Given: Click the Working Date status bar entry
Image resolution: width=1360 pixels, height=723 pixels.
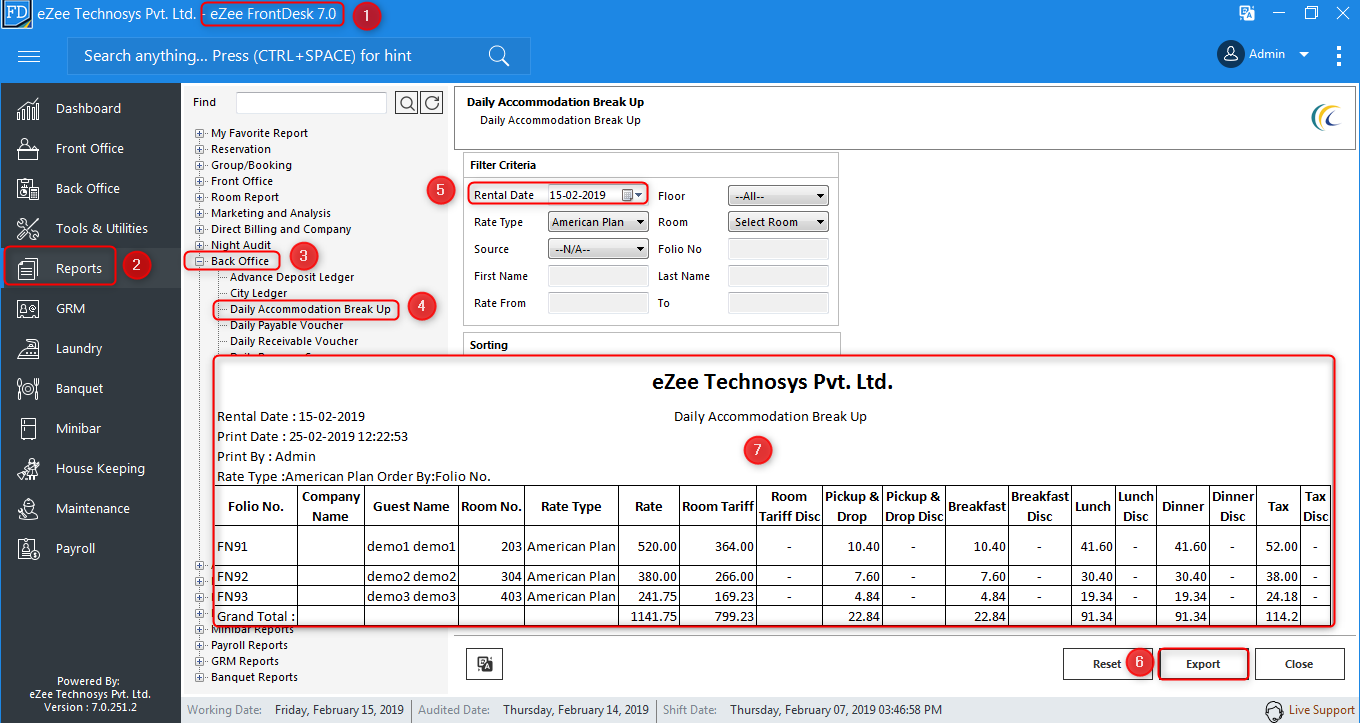Looking at the screenshot, I should coord(297,710).
